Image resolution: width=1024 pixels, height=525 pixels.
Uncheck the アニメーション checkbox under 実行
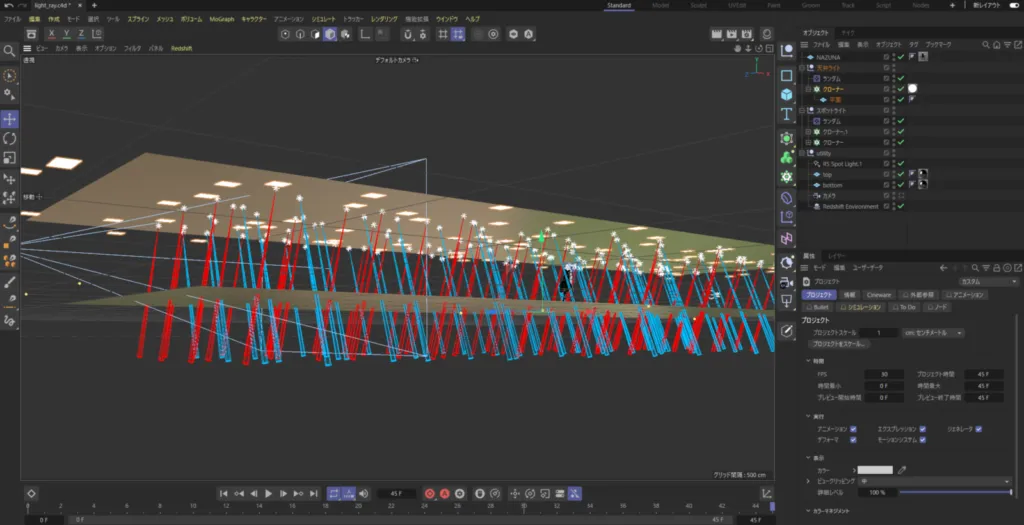853,428
